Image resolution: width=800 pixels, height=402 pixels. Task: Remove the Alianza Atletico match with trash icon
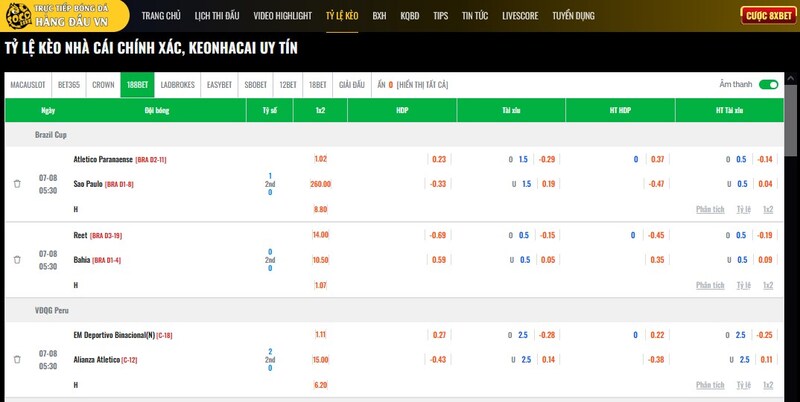[17, 359]
